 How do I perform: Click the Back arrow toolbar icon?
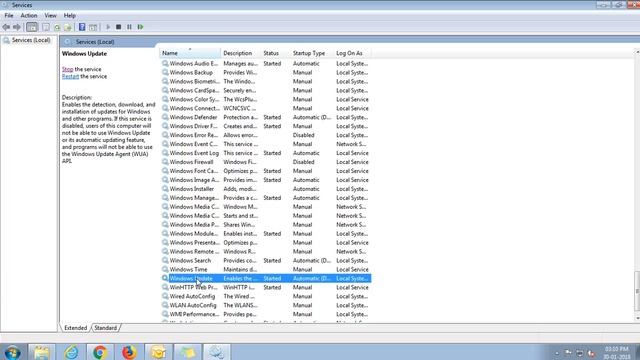click(6, 27)
